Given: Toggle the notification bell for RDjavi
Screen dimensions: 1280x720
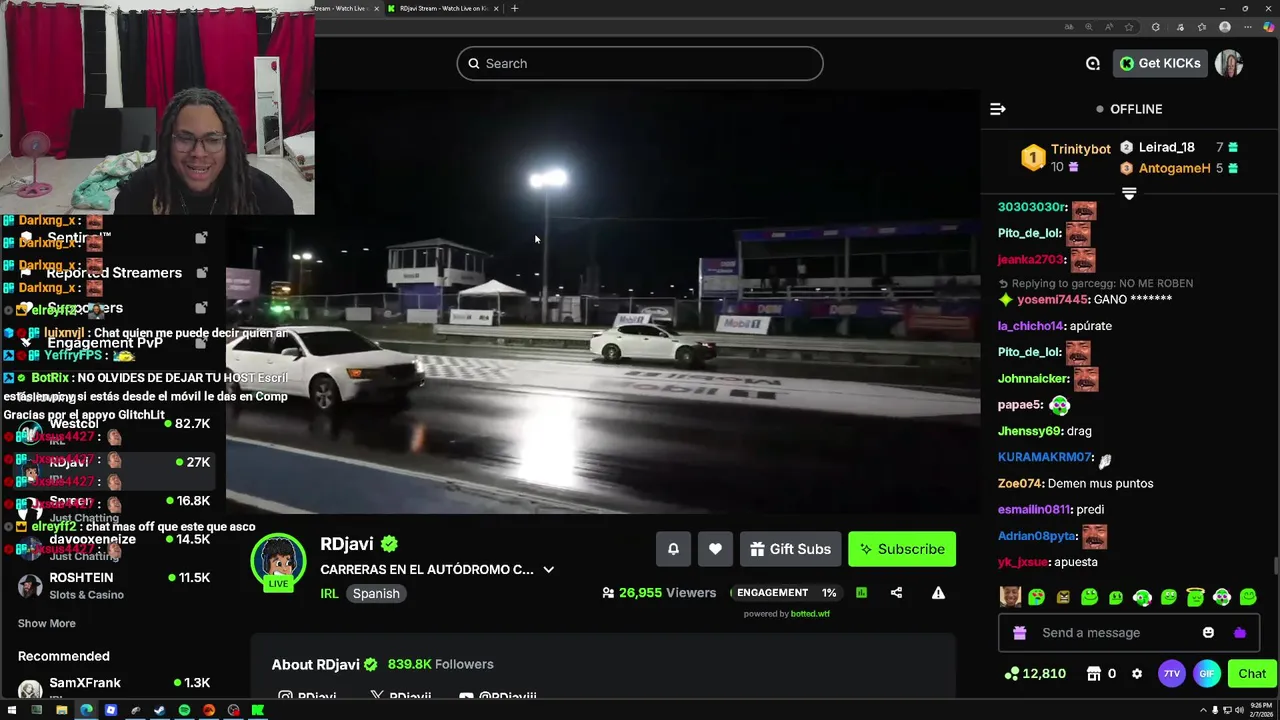Looking at the screenshot, I should pos(673,549).
